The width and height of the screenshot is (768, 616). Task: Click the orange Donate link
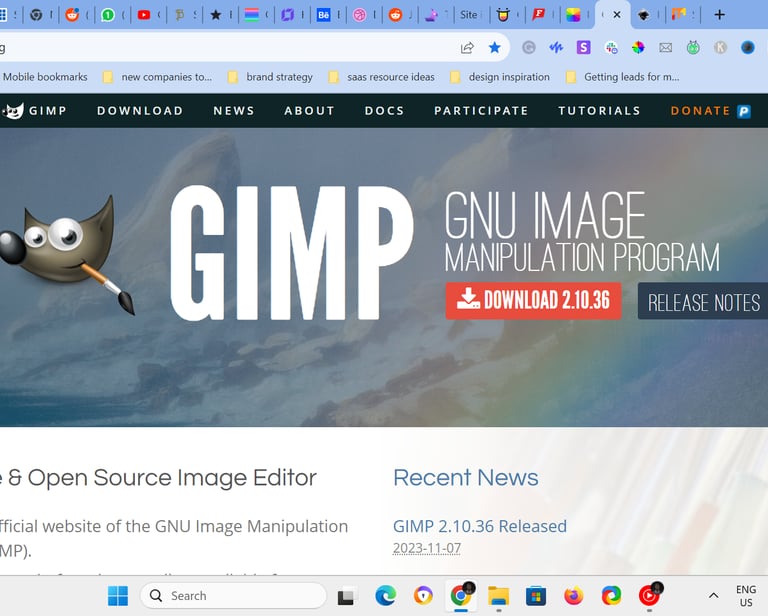point(700,111)
